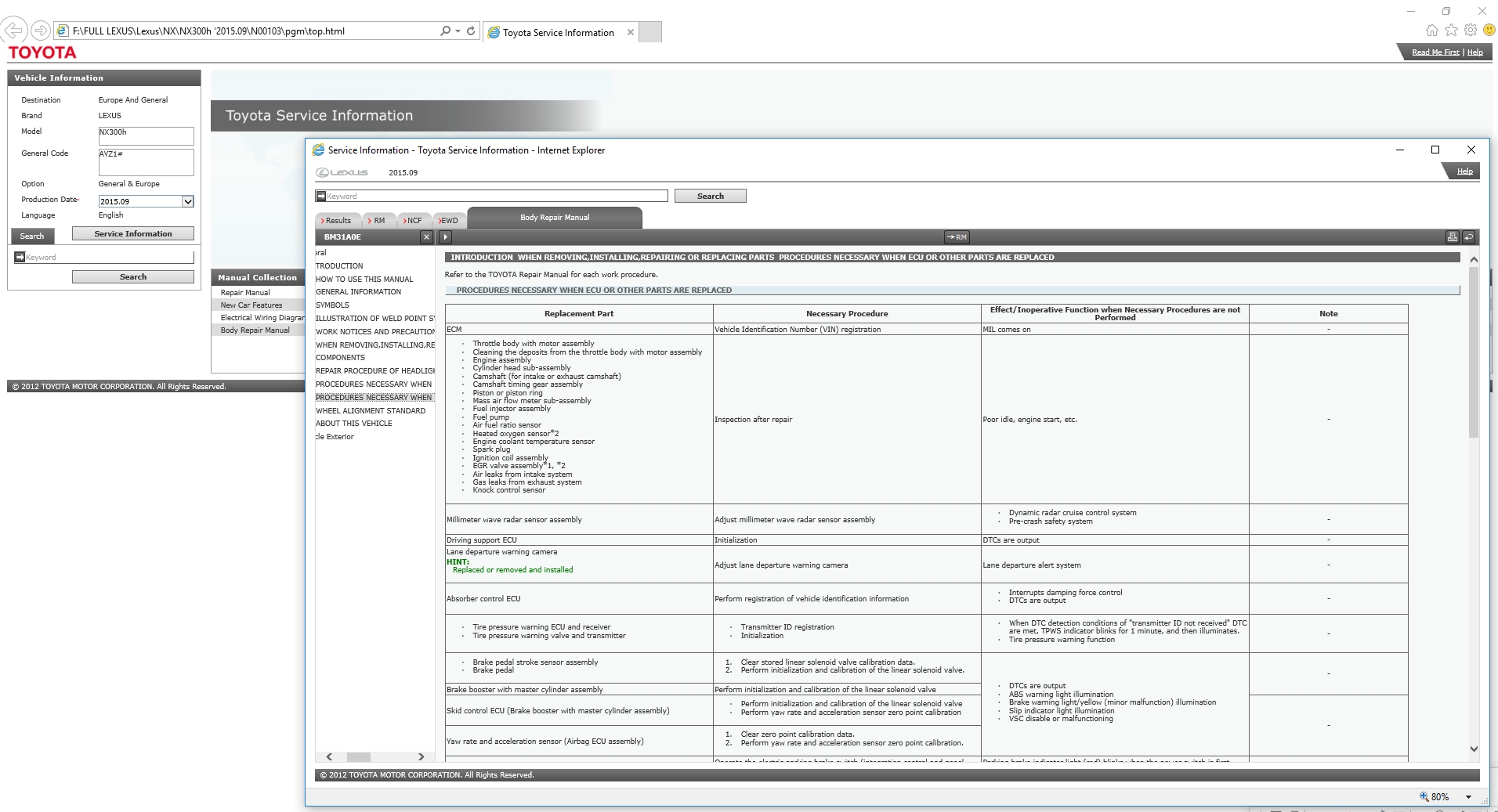The width and height of the screenshot is (1498, 812).
Task: Close the BM31A0E tree panel
Action: pyautogui.click(x=426, y=237)
